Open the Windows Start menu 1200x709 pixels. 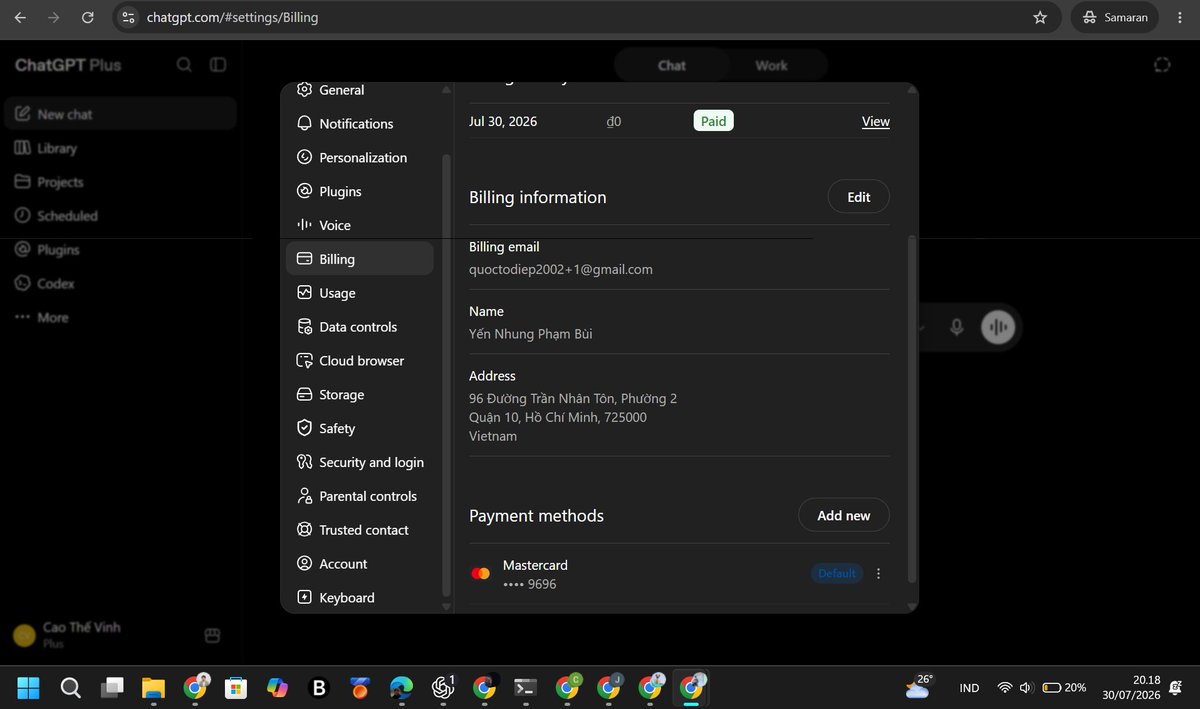tap(28, 687)
